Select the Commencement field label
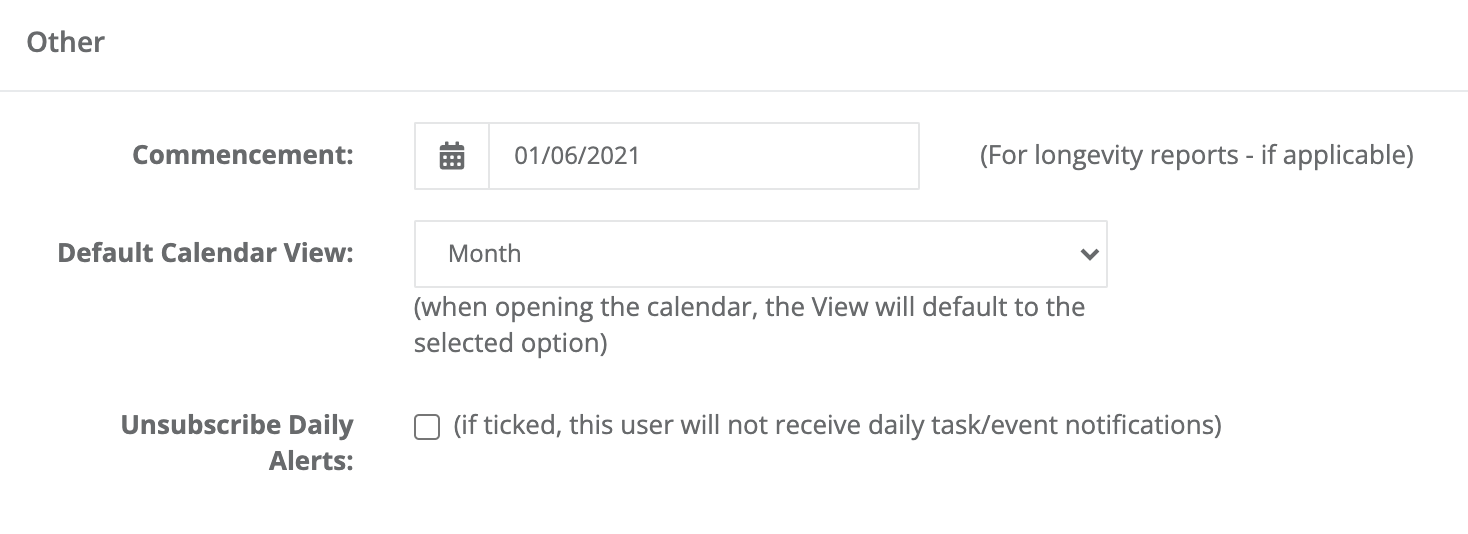Screen dimensions: 1468x534 pos(243,155)
